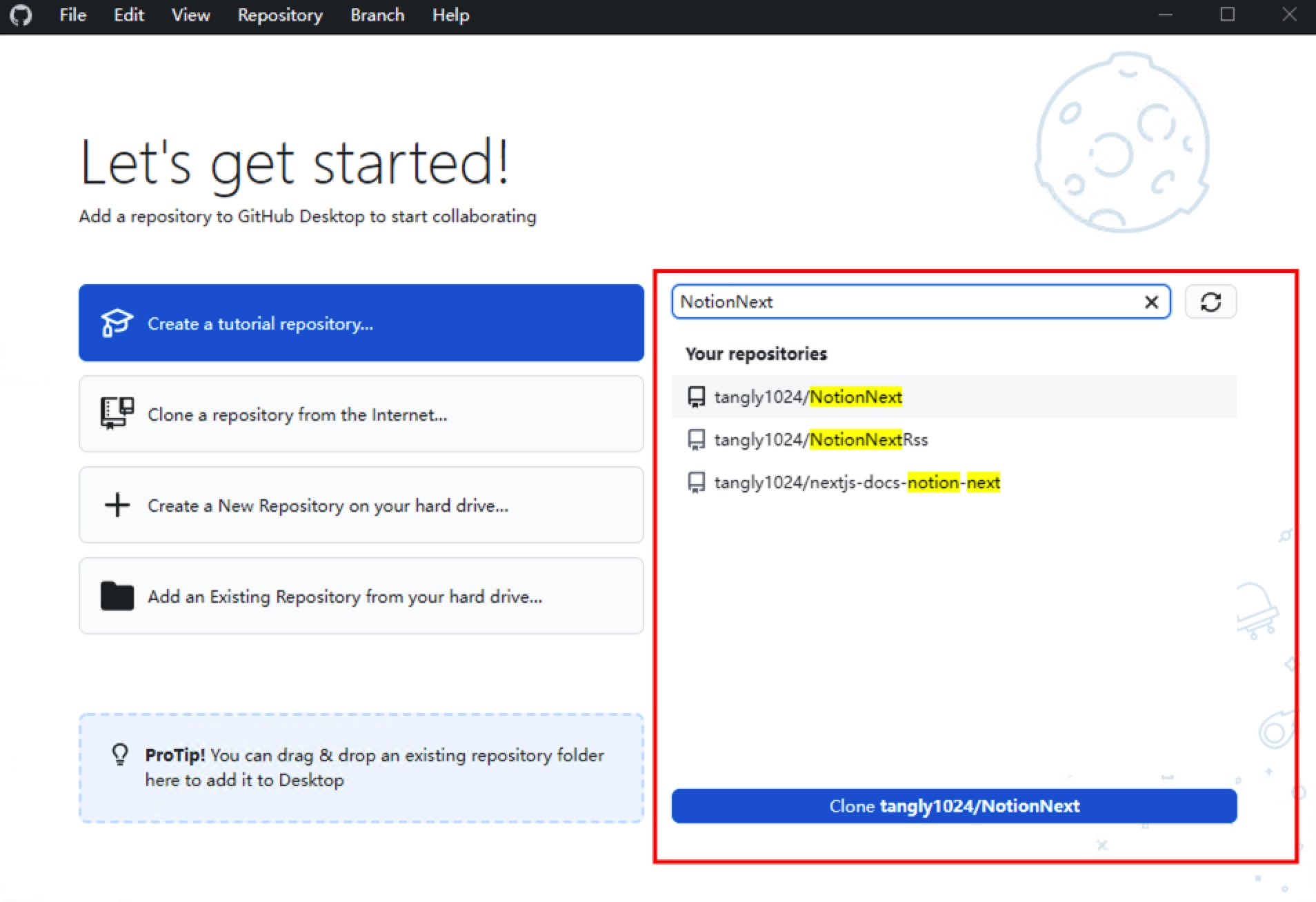Open the Repository menu
The height and width of the screenshot is (902, 1316).
(280, 15)
